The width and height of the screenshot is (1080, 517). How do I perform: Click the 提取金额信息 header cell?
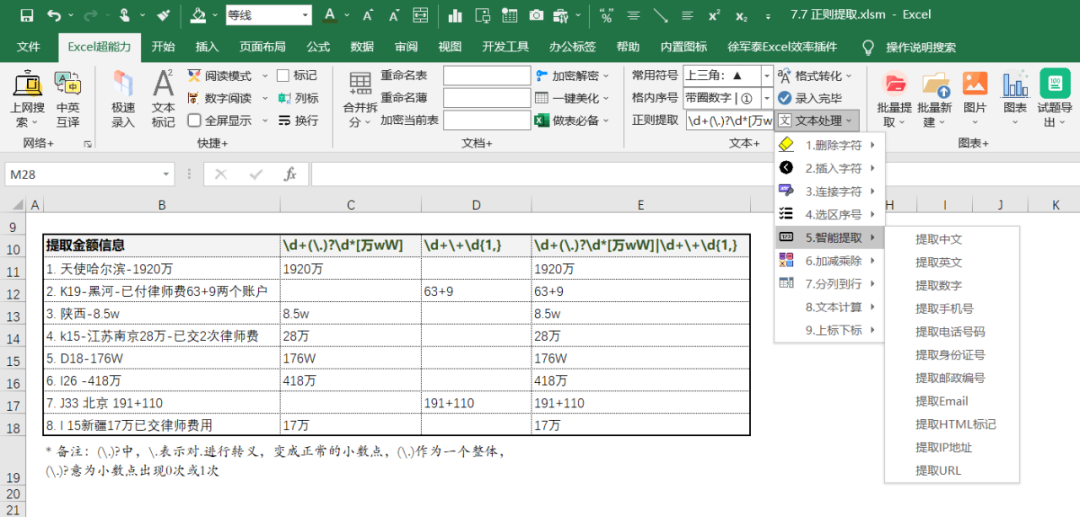tap(162, 244)
